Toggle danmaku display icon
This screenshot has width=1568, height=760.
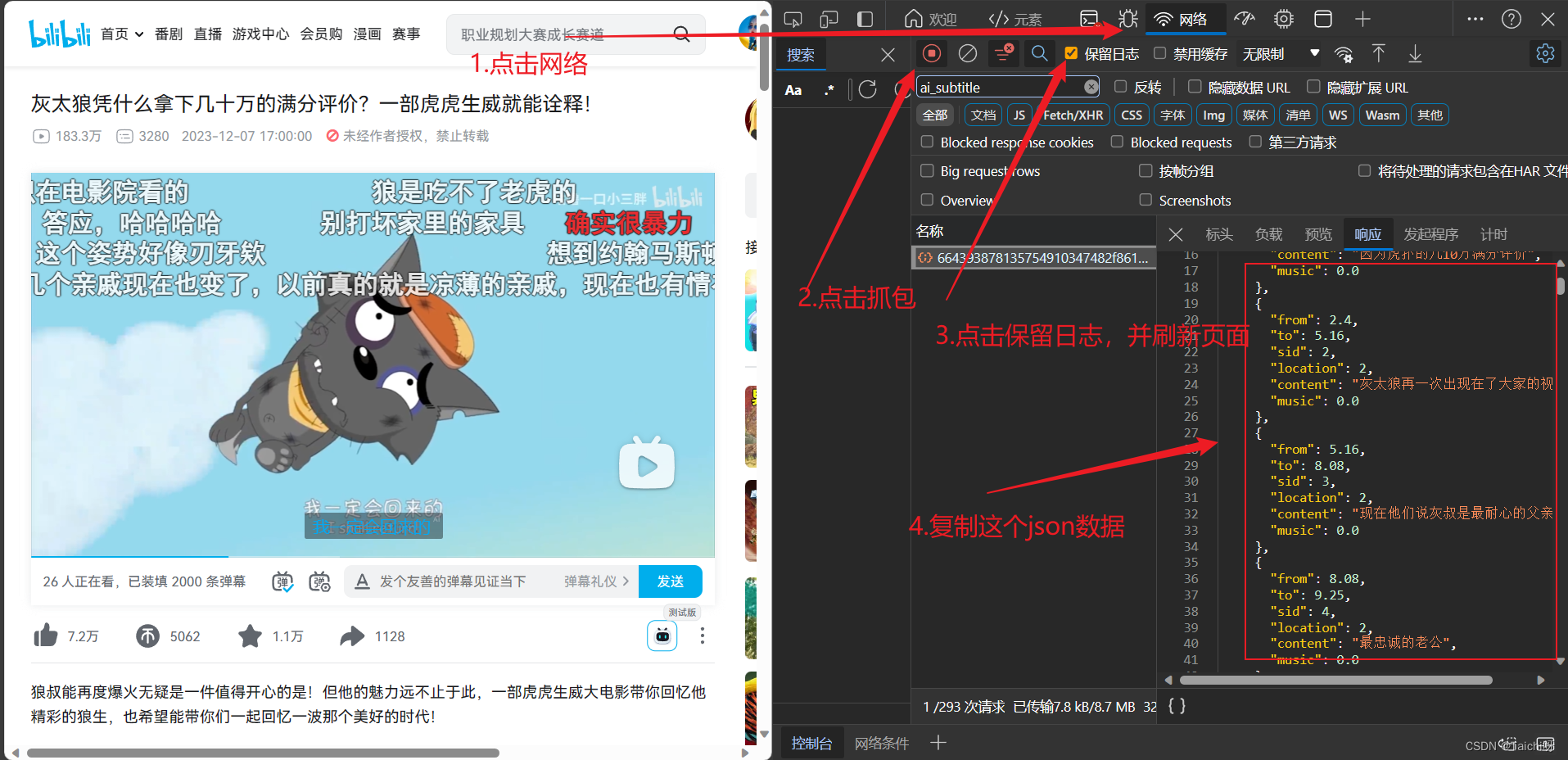[282, 581]
